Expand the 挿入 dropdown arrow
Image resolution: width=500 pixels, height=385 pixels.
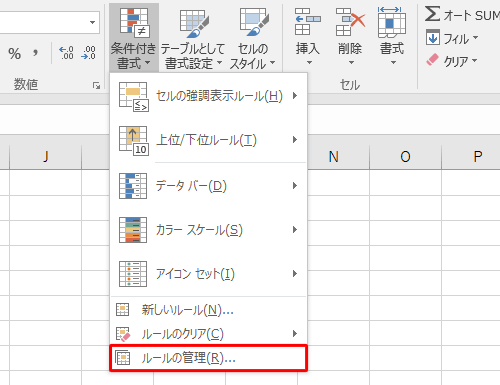pos(309,62)
